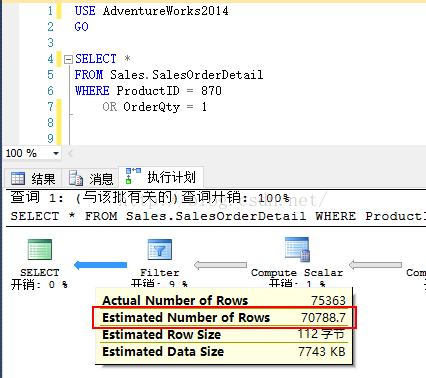The width and height of the screenshot is (426, 378).
Task: Click the SELECT operator icon in the plan
Action: [40, 249]
